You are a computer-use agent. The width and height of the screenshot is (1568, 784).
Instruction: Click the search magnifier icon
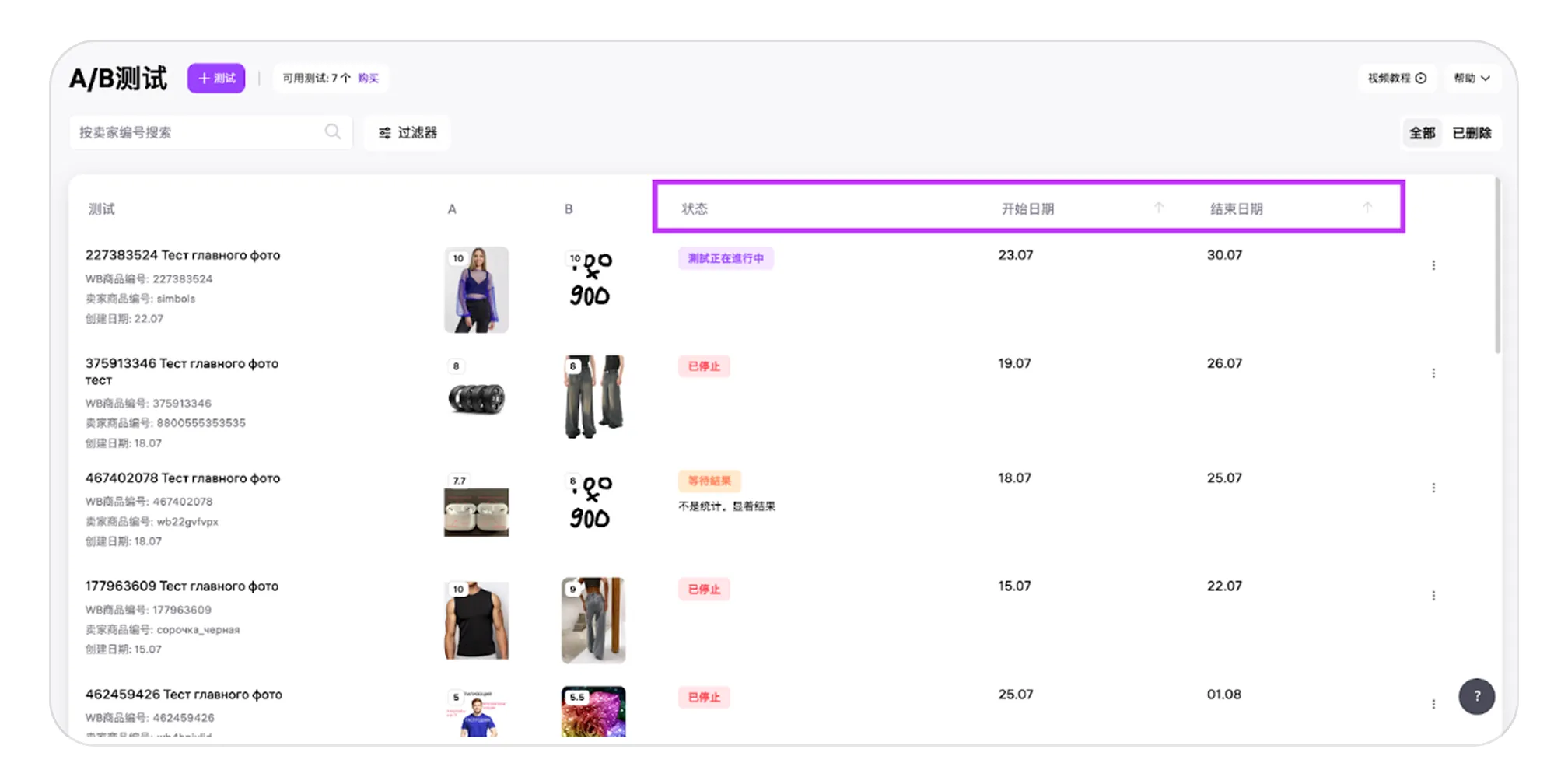(332, 132)
